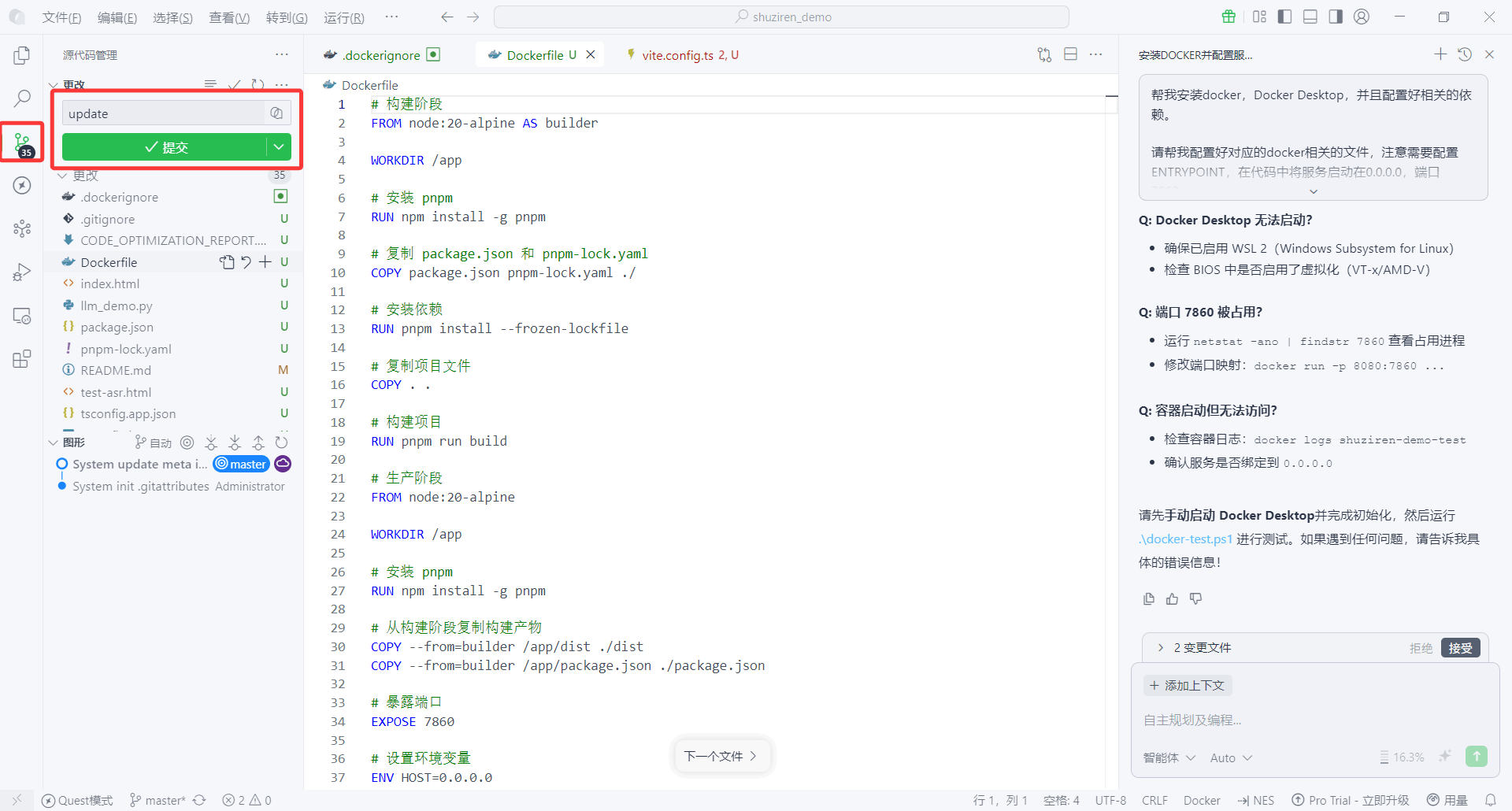Give thumbs up to the chat response
Image resolution: width=1512 pixels, height=811 pixels.
pyautogui.click(x=1173, y=599)
